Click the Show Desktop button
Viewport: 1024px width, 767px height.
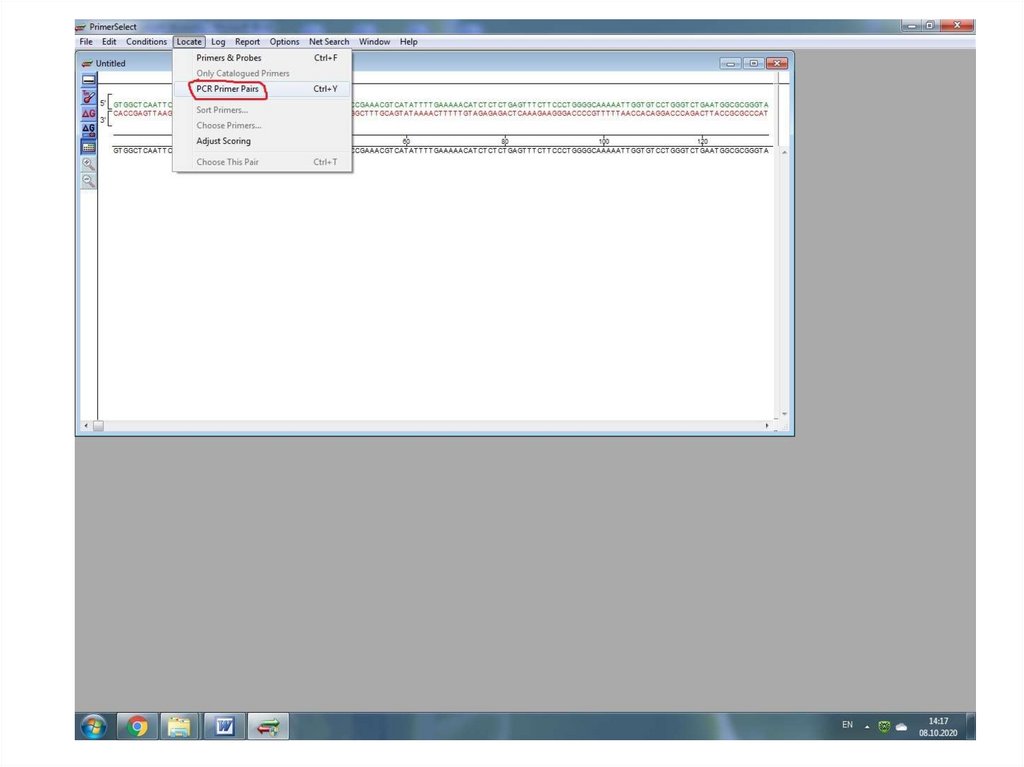[x=971, y=726]
